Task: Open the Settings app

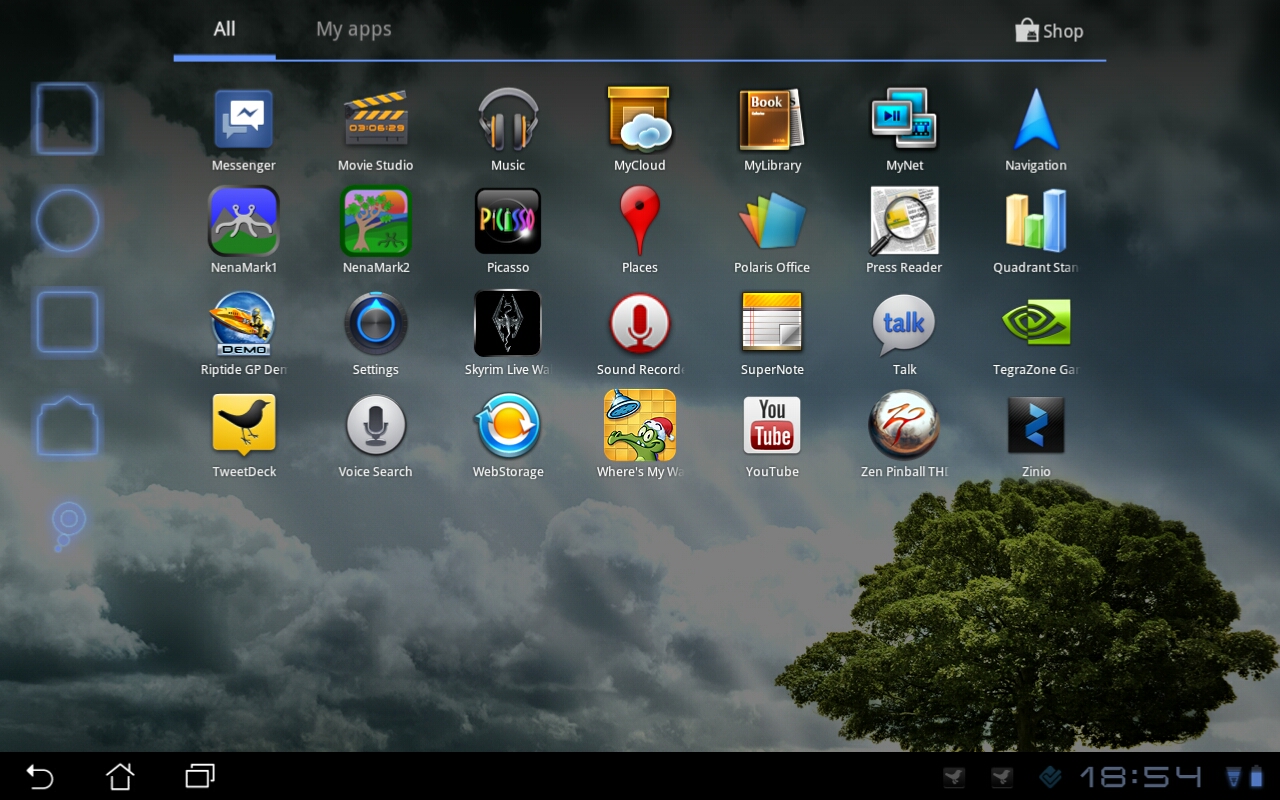Action: (376, 333)
